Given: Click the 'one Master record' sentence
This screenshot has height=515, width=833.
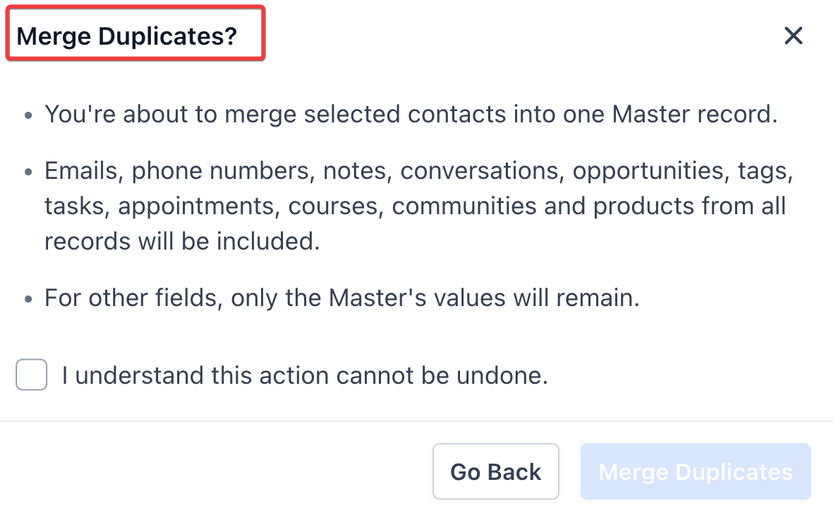Looking at the screenshot, I should pyautogui.click(x=410, y=114).
